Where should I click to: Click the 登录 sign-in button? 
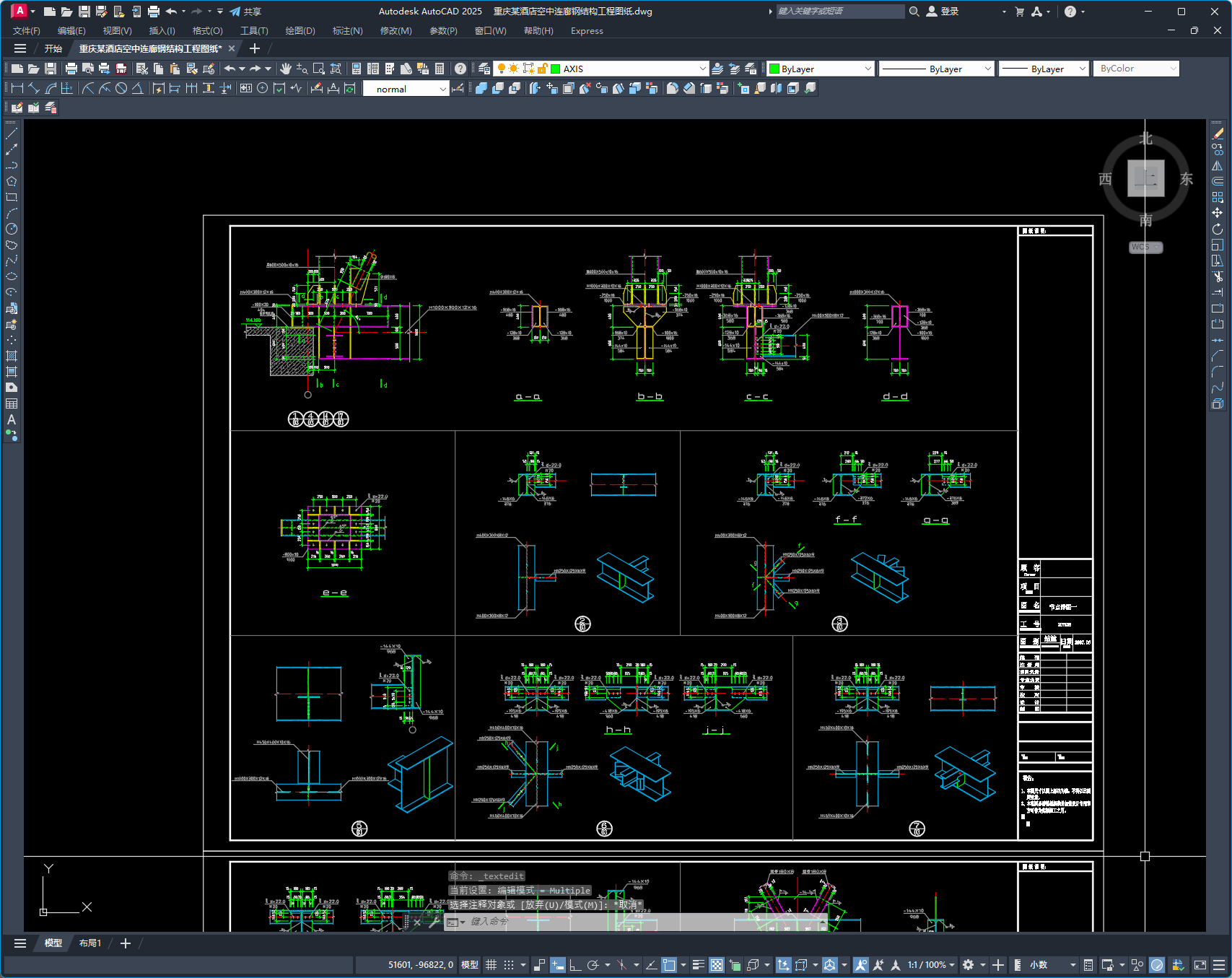point(943,12)
